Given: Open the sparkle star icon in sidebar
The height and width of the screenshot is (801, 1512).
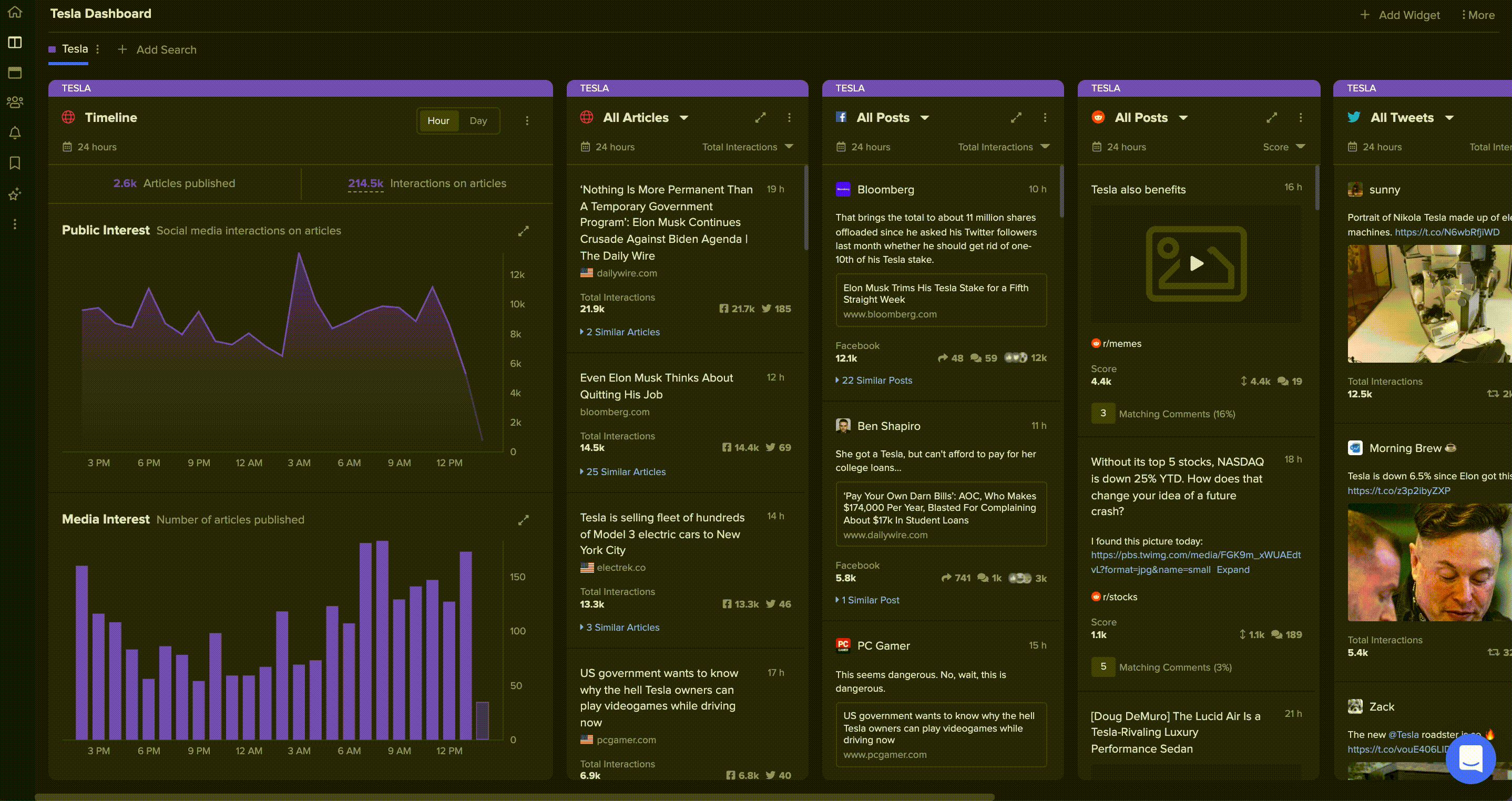Looking at the screenshot, I should coord(15,193).
